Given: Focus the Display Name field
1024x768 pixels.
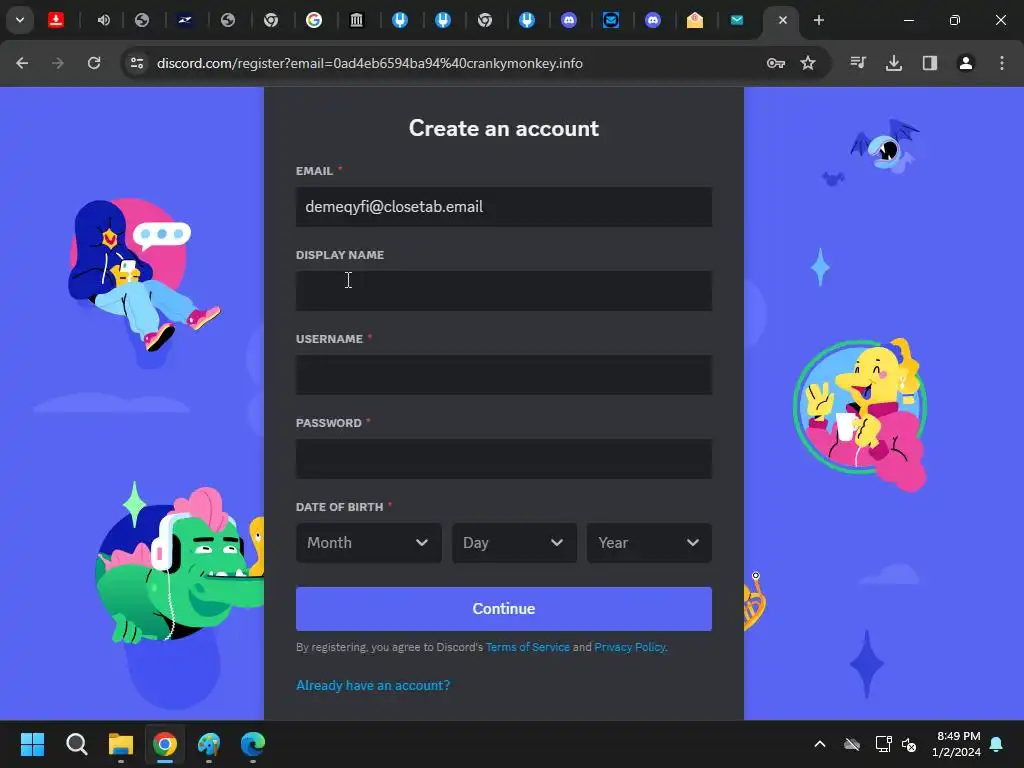Looking at the screenshot, I should (504, 291).
